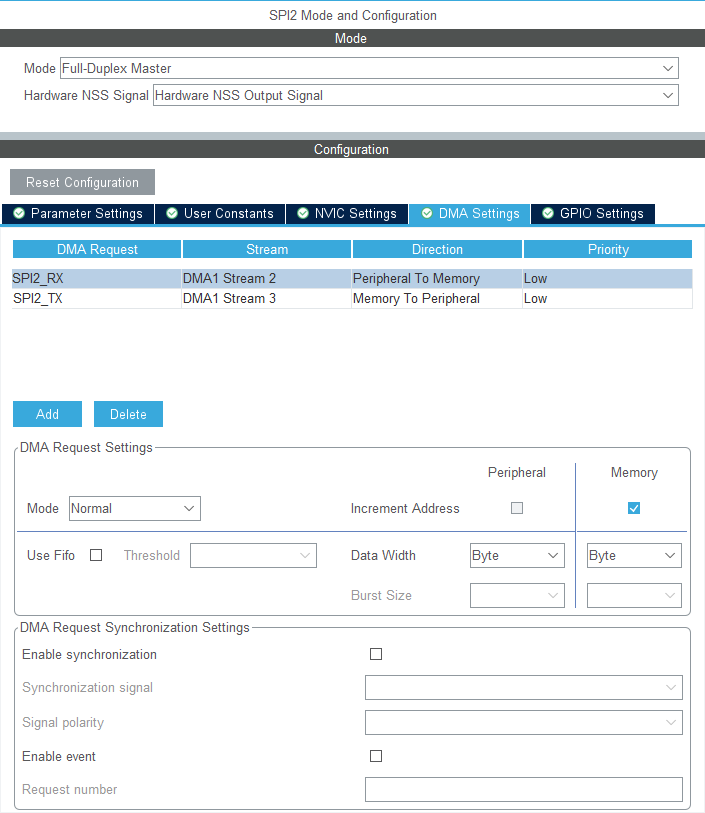The height and width of the screenshot is (813, 705).
Task: Click the Stream column header
Action: pos(267,249)
